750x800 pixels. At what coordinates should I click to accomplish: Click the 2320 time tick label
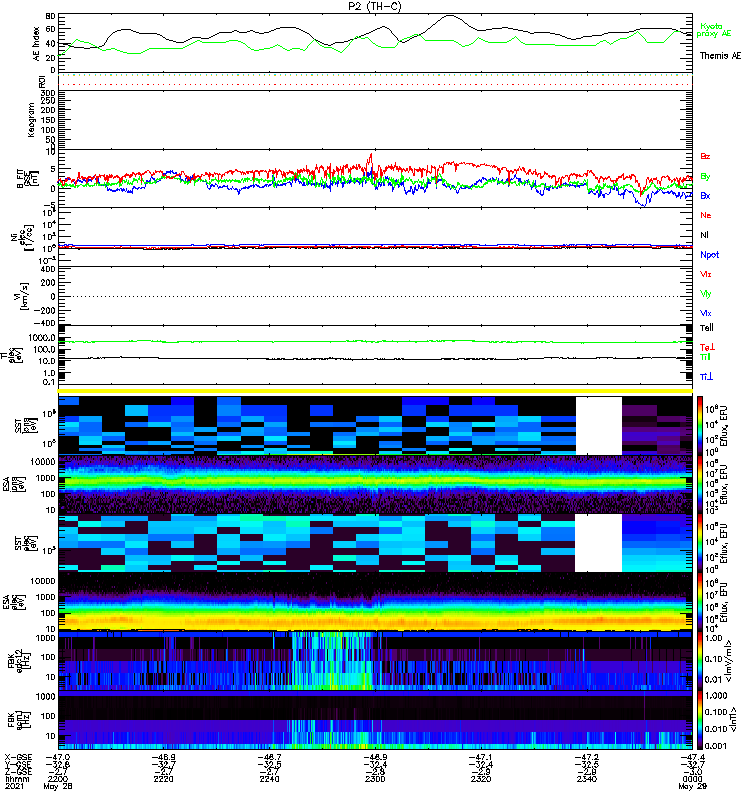(481, 779)
